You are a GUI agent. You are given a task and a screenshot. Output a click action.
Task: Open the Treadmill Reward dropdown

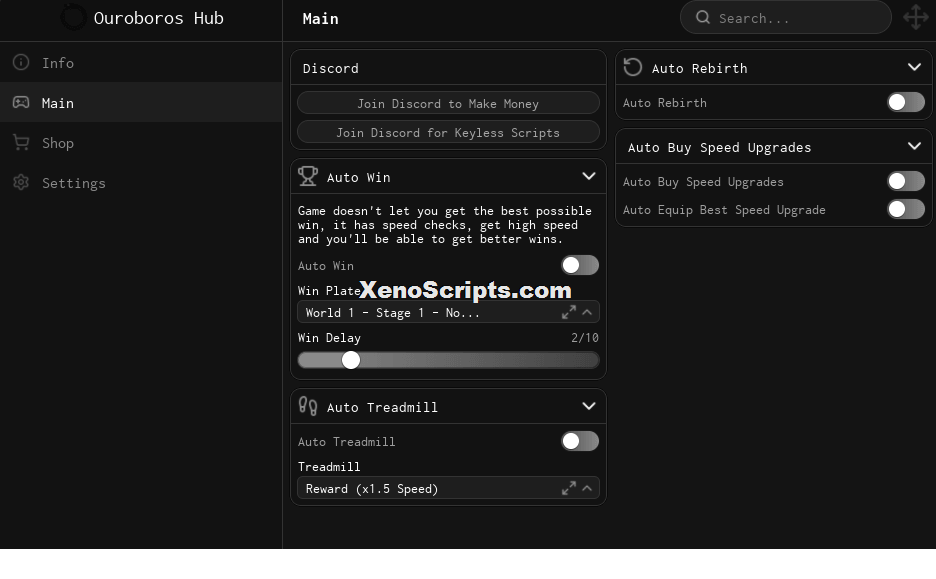click(448, 488)
